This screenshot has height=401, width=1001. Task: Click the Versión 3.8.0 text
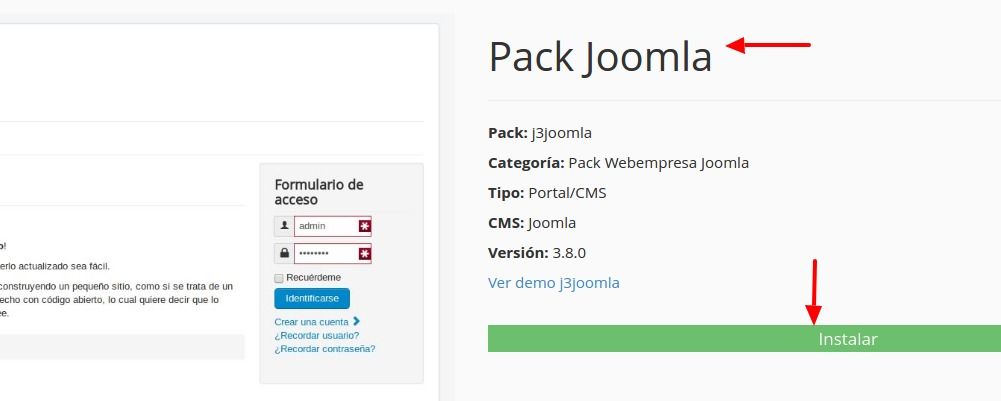(x=537, y=253)
